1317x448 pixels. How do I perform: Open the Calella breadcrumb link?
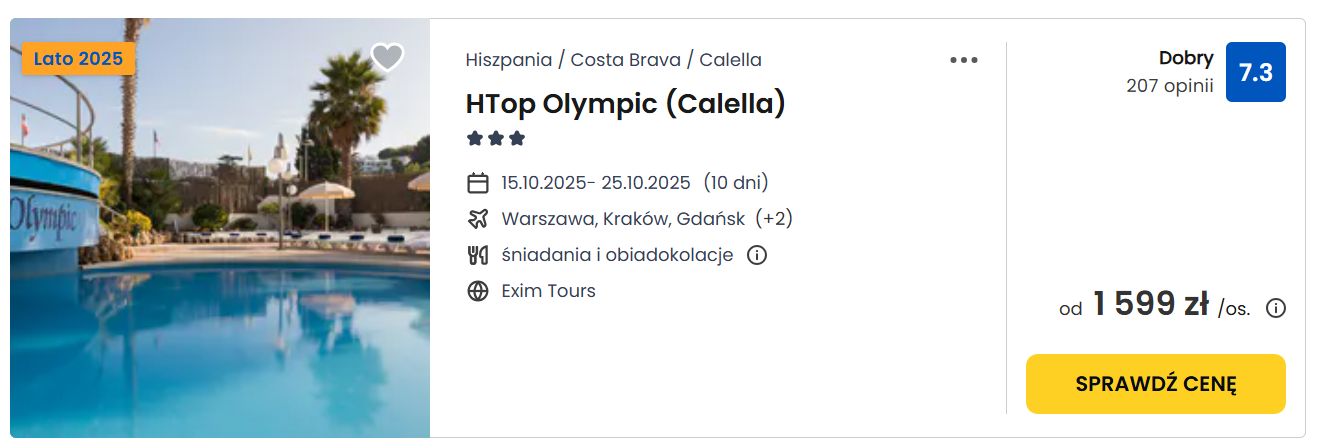pyautogui.click(x=731, y=60)
